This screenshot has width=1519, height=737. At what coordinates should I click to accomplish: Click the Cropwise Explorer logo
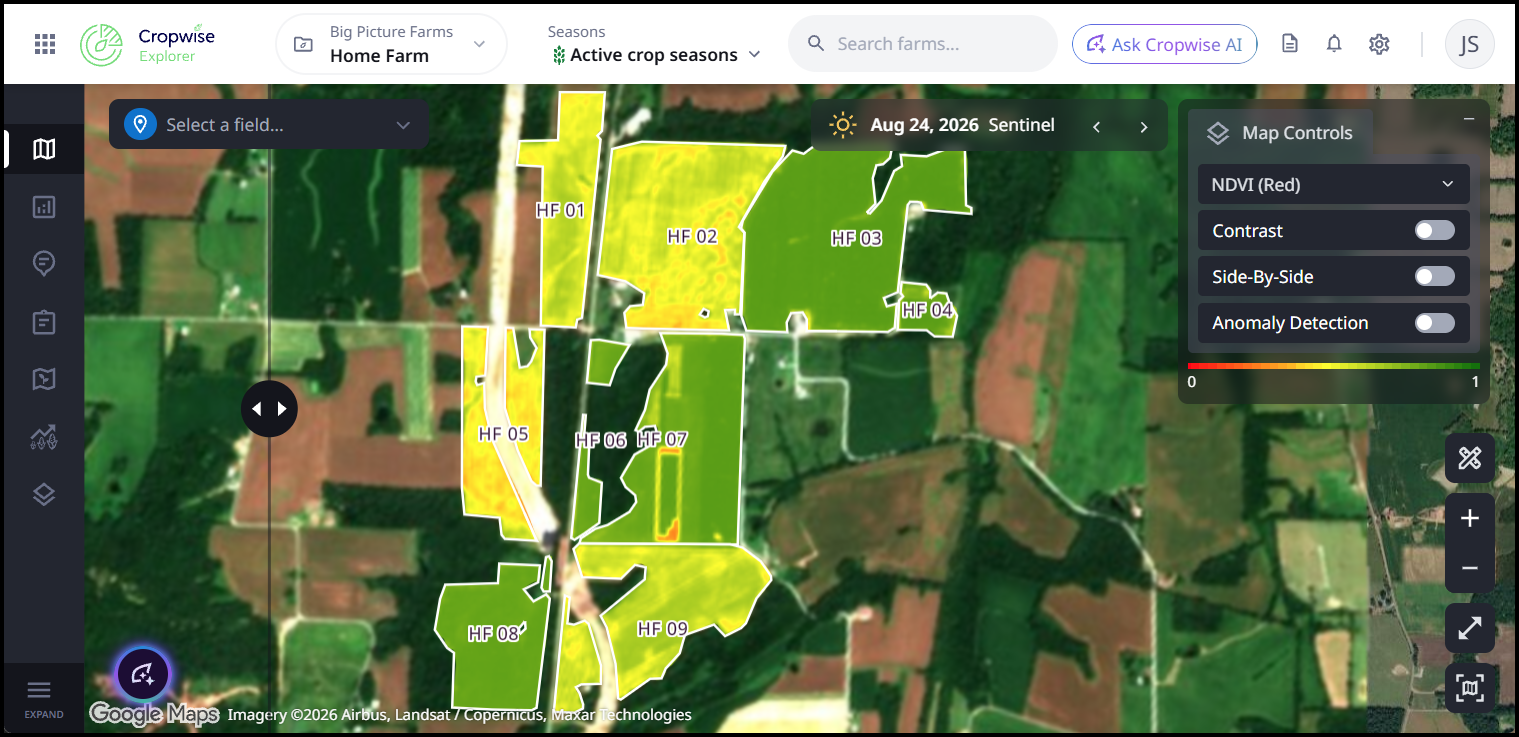coord(148,44)
